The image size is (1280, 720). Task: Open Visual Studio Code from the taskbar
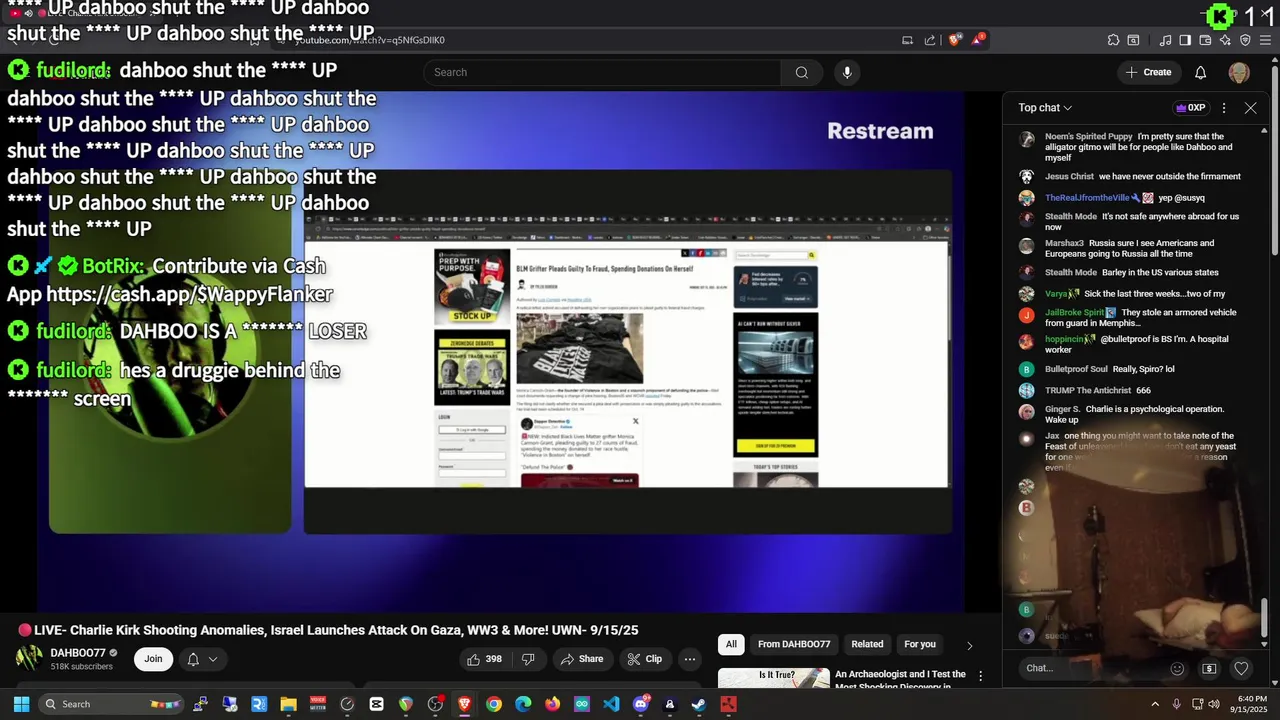611,704
